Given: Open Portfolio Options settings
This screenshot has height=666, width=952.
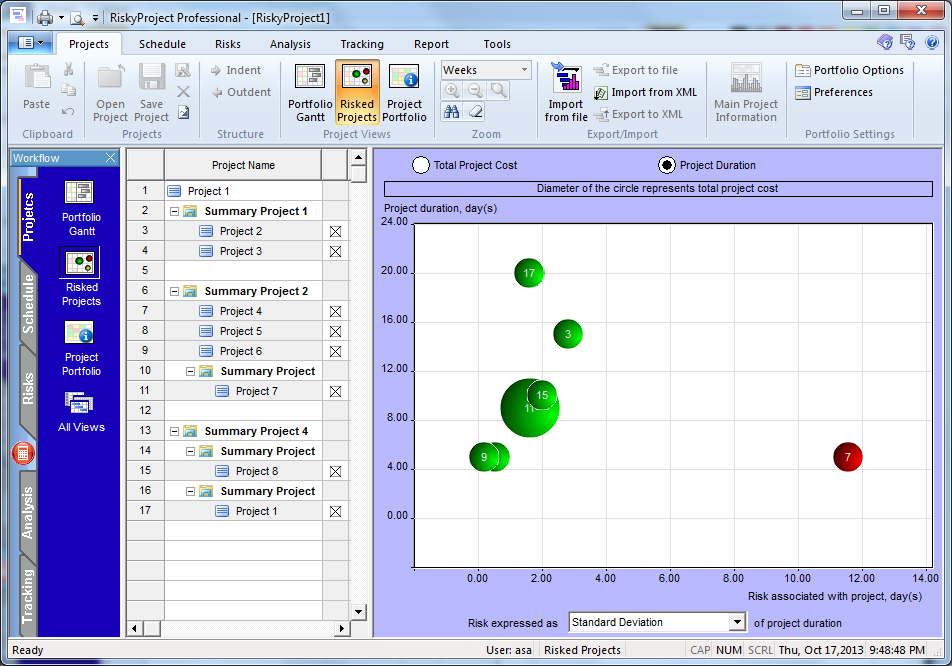Looking at the screenshot, I should 849,70.
